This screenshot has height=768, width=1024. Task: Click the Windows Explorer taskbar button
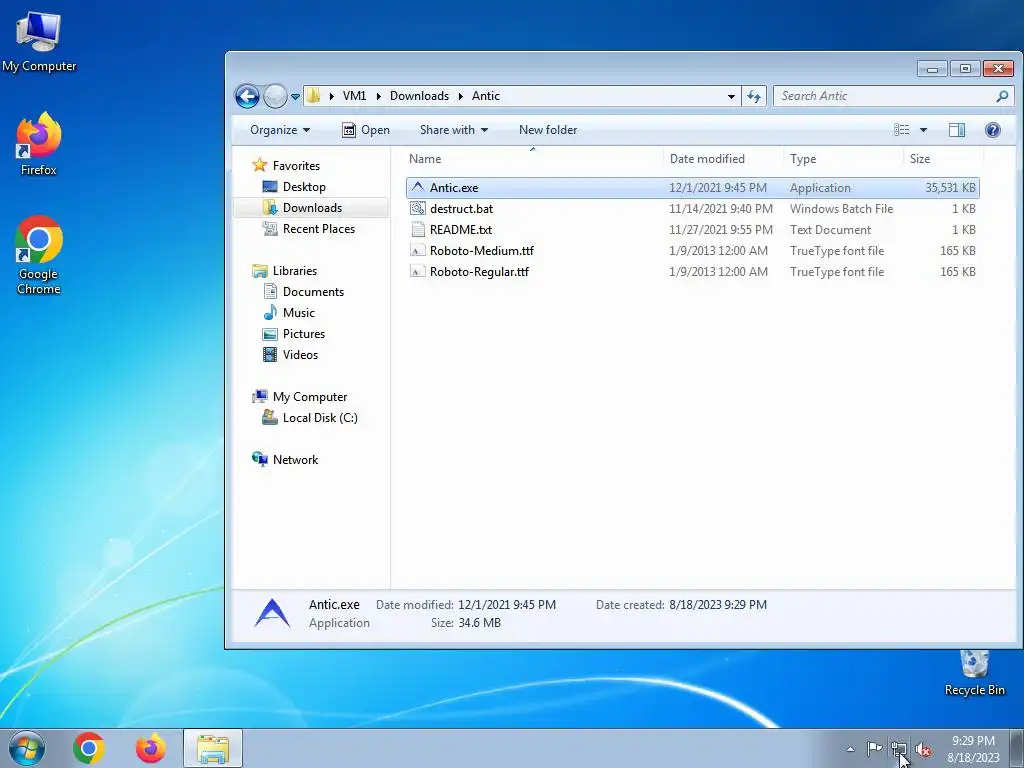(213, 748)
